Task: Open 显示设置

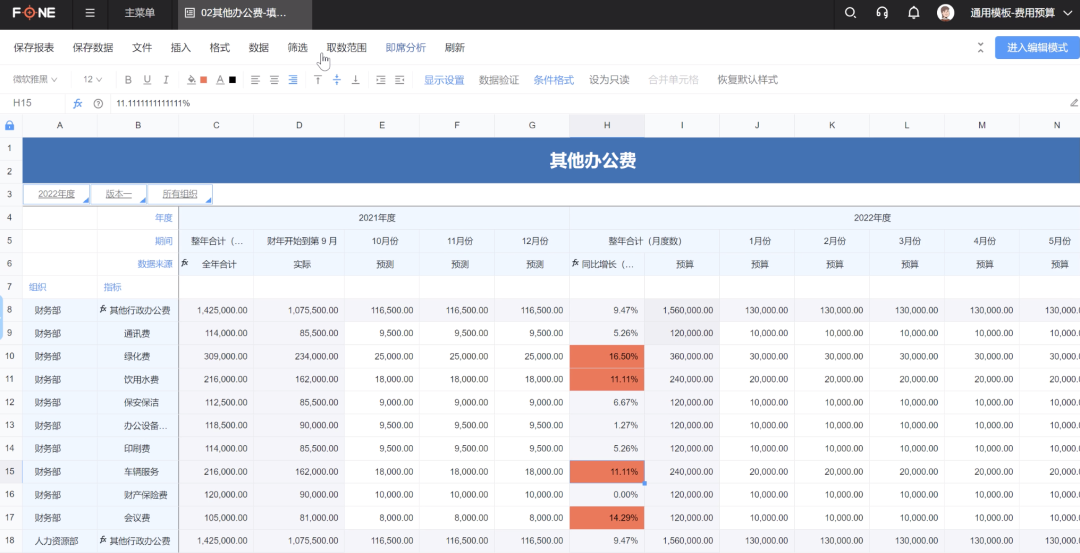Action: [444, 80]
